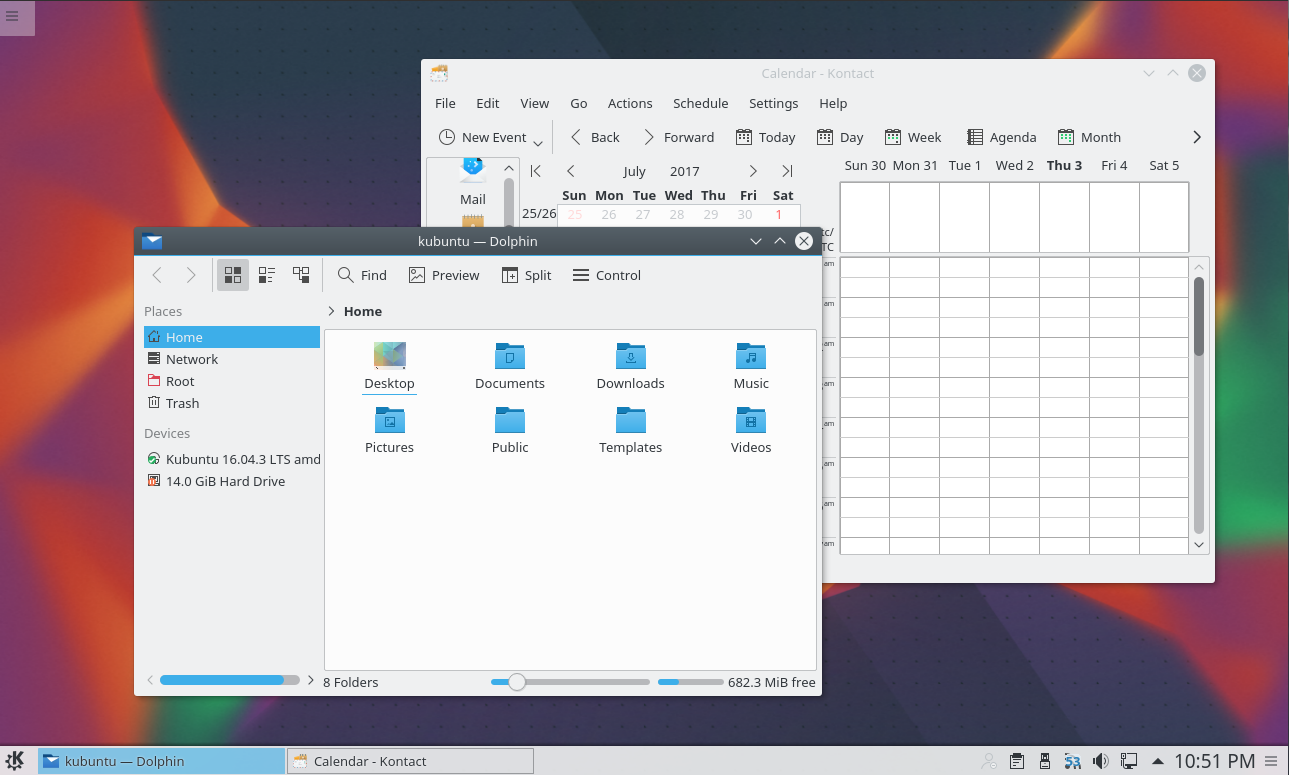Viewport: 1289px width, 775px height.
Task: Select the Documents folder icon
Action: 510,355
